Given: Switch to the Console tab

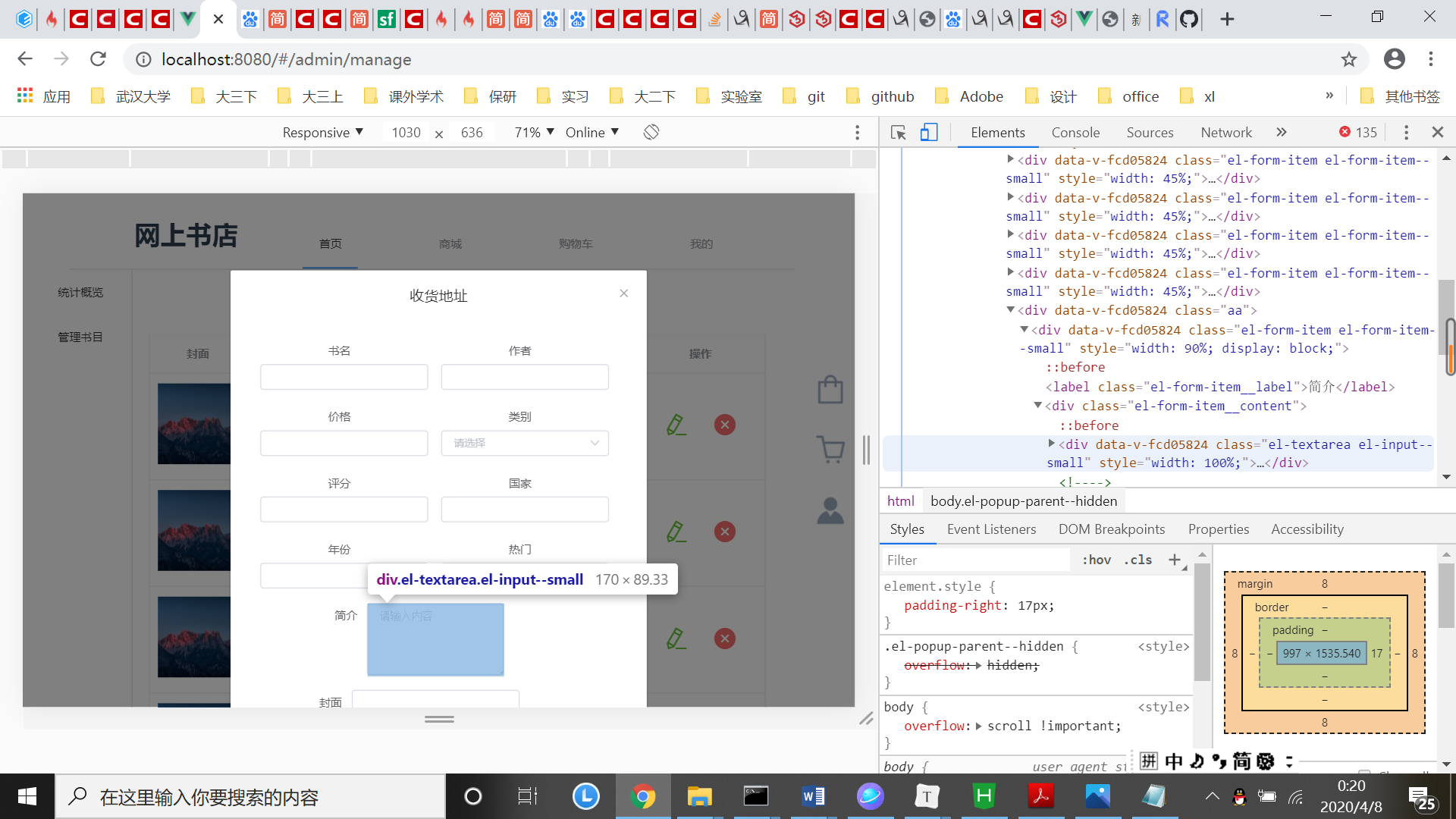Looking at the screenshot, I should pyautogui.click(x=1075, y=133).
